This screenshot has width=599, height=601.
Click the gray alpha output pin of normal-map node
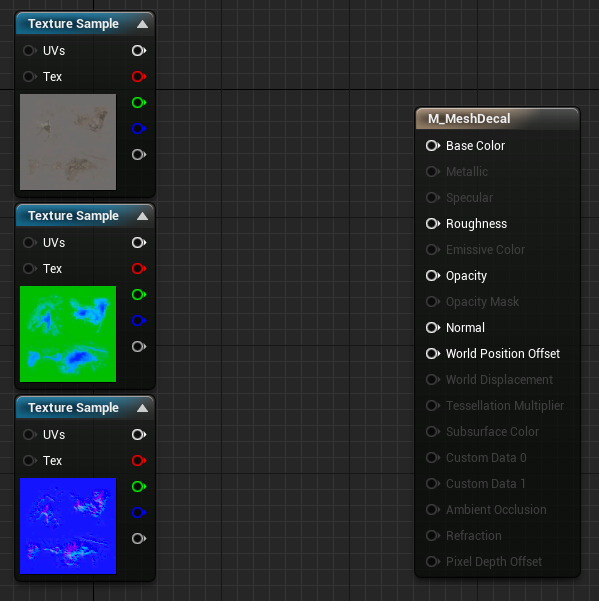(139, 539)
